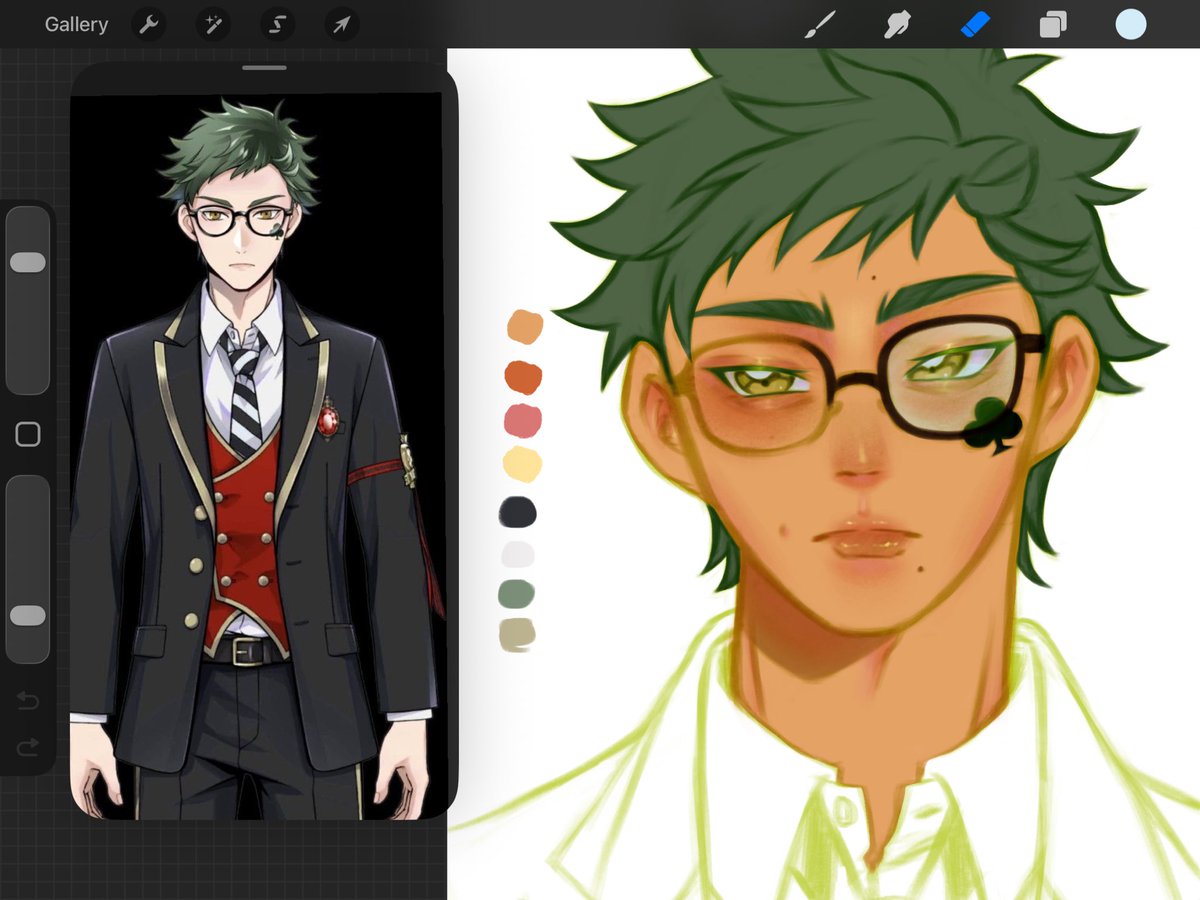The image size is (1200, 900).
Task: Open the Layers panel
Action: (x=1052, y=25)
